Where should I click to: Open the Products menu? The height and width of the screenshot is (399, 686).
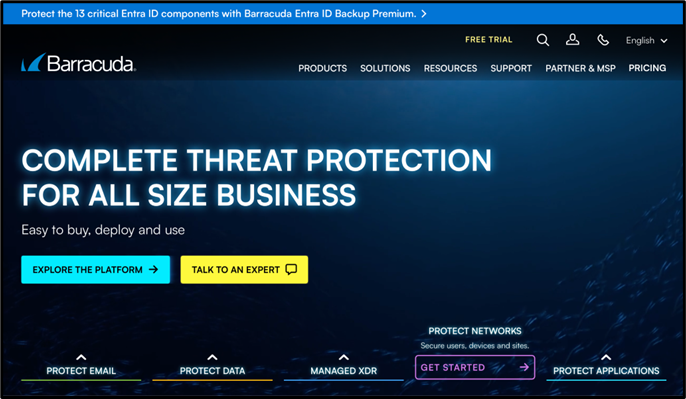point(322,68)
